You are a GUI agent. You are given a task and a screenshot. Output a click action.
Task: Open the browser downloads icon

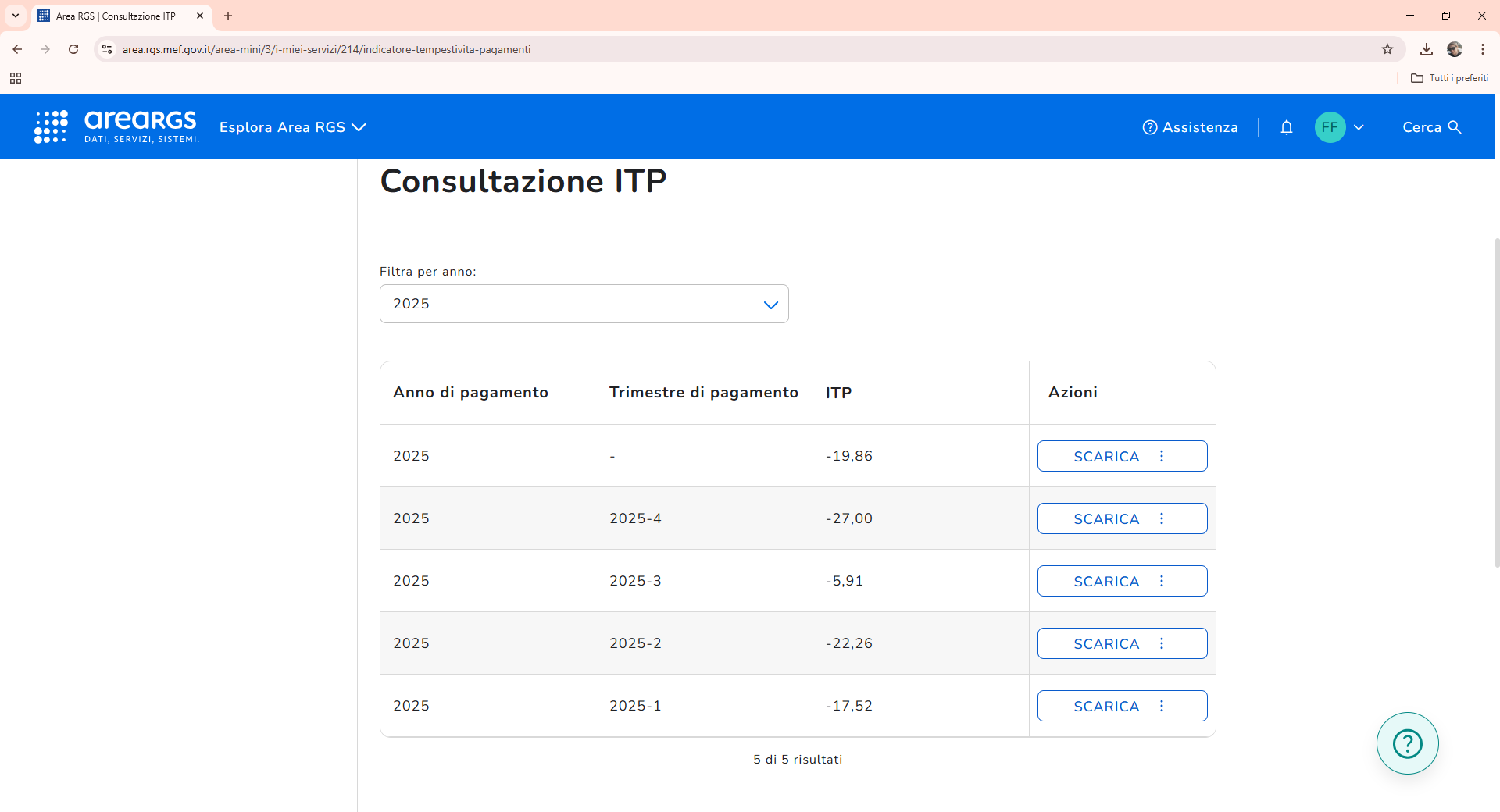click(x=1427, y=49)
